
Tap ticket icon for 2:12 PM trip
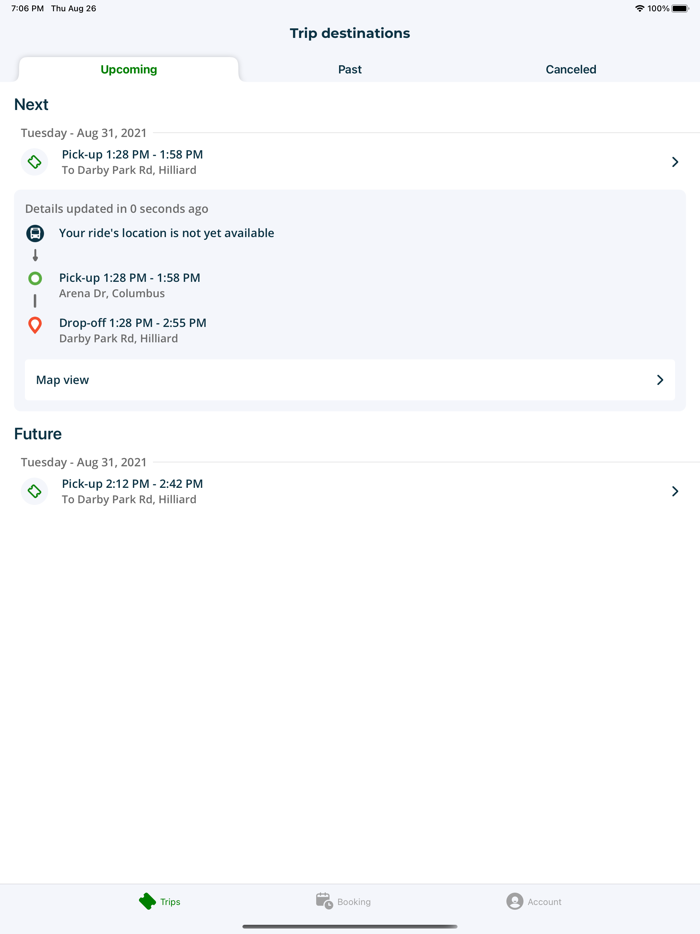35,491
